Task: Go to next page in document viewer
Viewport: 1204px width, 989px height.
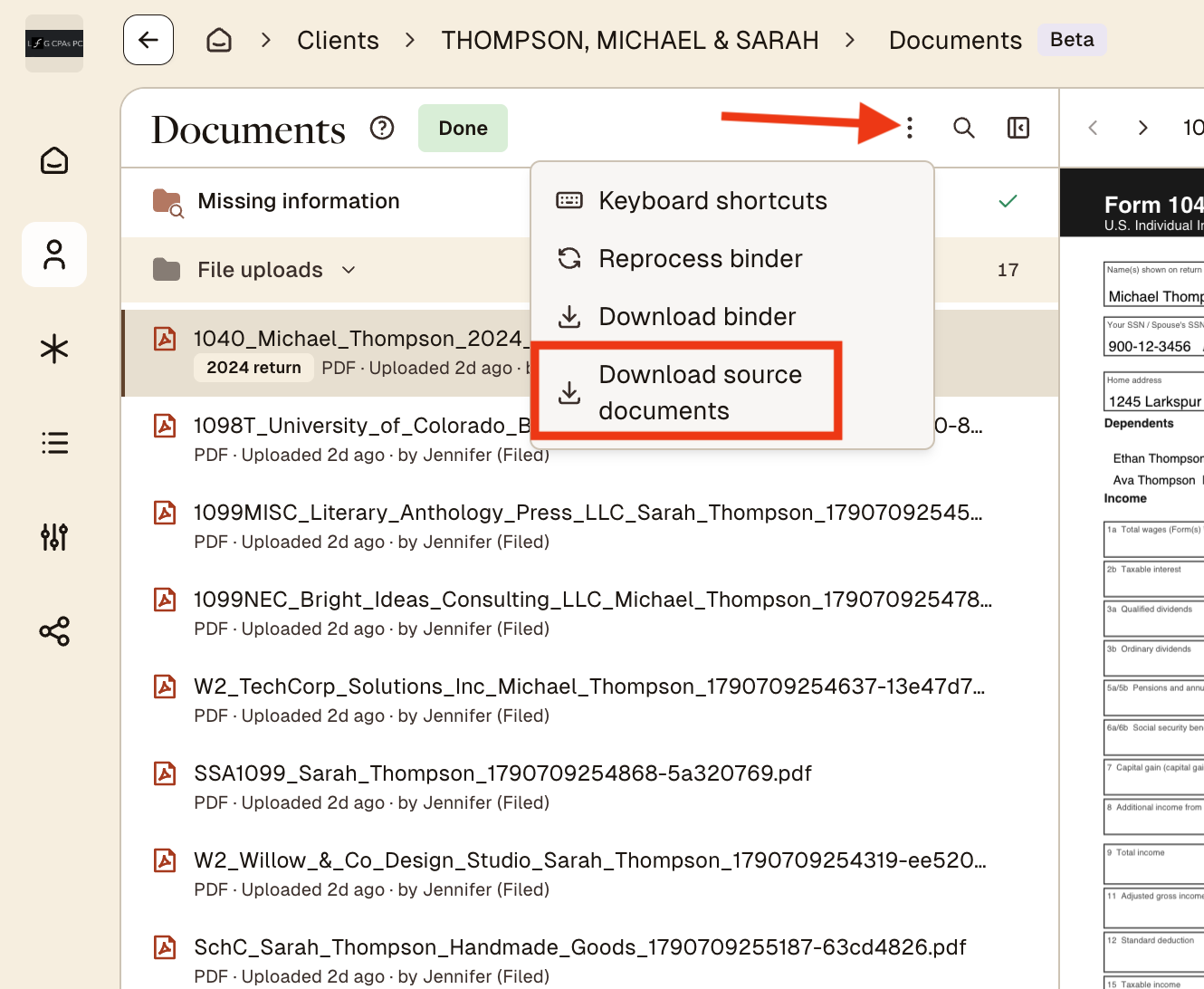Action: click(x=1143, y=128)
